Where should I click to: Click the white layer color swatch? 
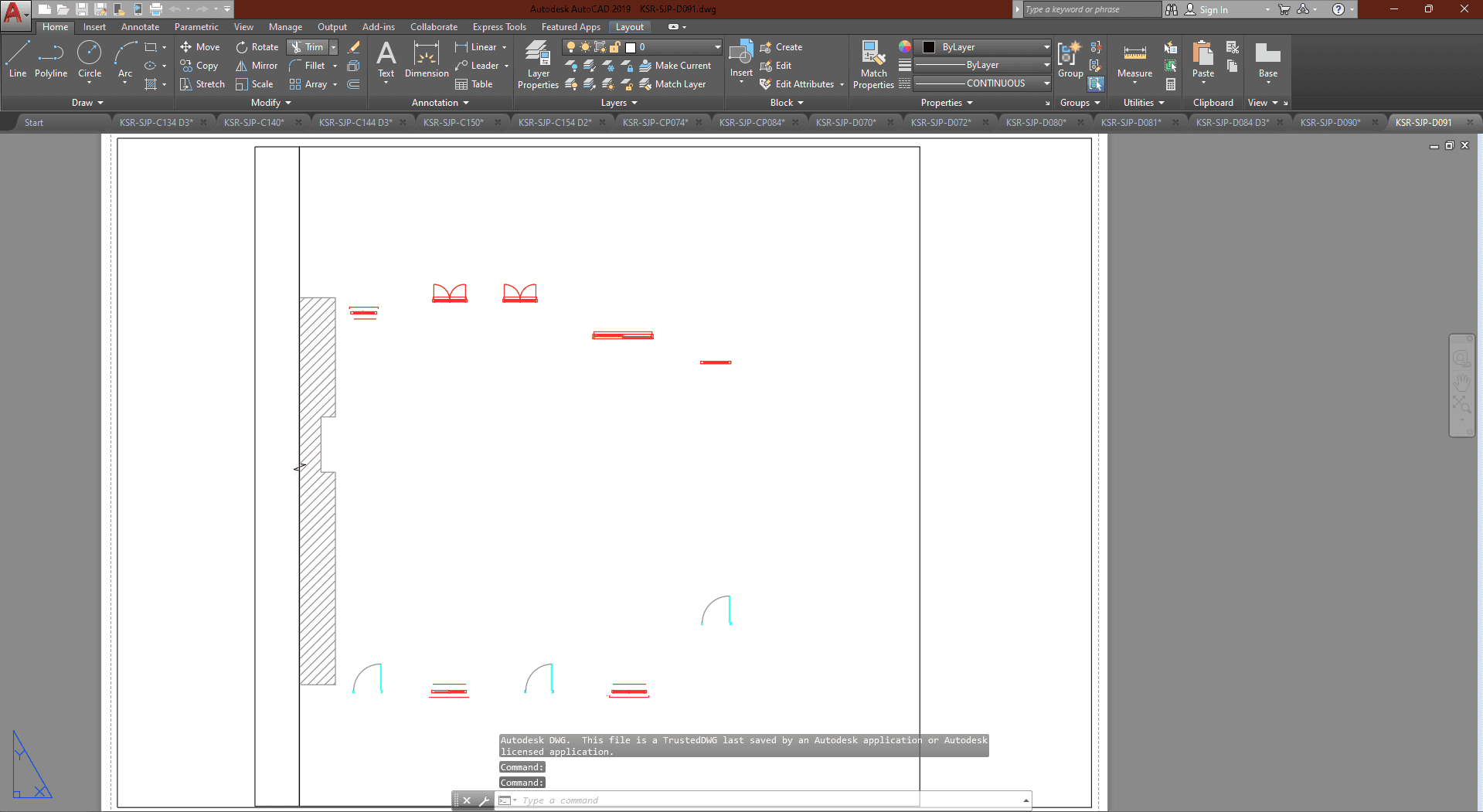coord(631,47)
